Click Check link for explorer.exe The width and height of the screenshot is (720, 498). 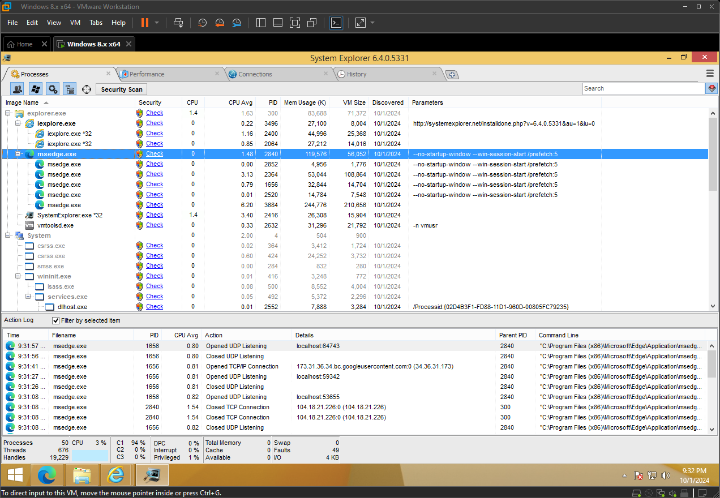[x=154, y=113]
